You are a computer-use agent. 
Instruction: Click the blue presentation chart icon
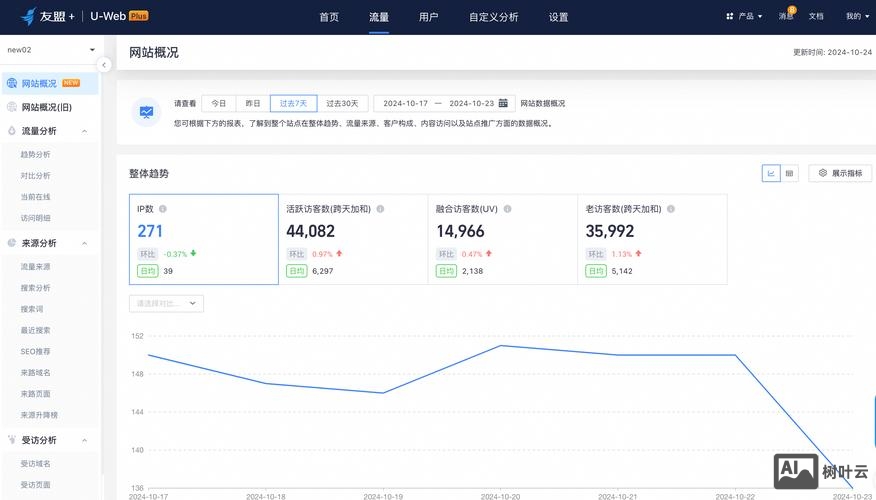146,112
